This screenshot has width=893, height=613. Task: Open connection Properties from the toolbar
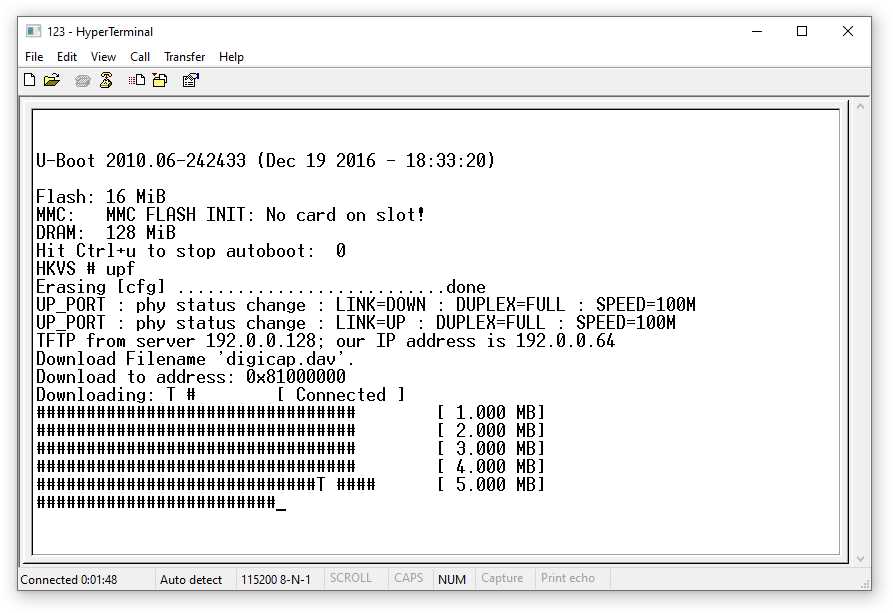pos(190,80)
